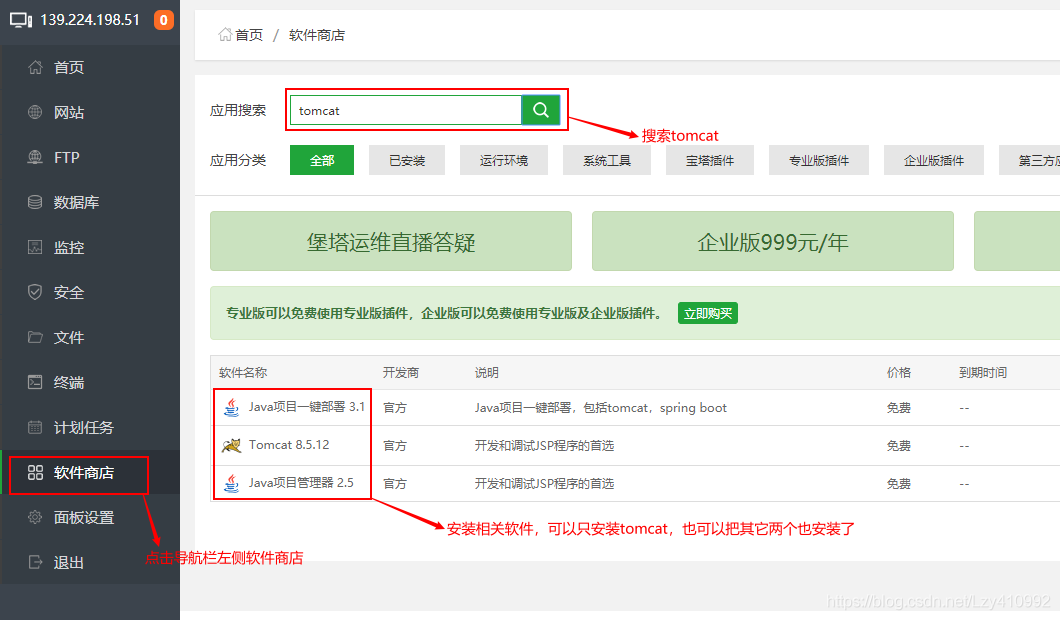This screenshot has height=620, width=1060.
Task: Click the 软件商店 grid icon in sidebar
Action: pyautogui.click(x=35, y=472)
